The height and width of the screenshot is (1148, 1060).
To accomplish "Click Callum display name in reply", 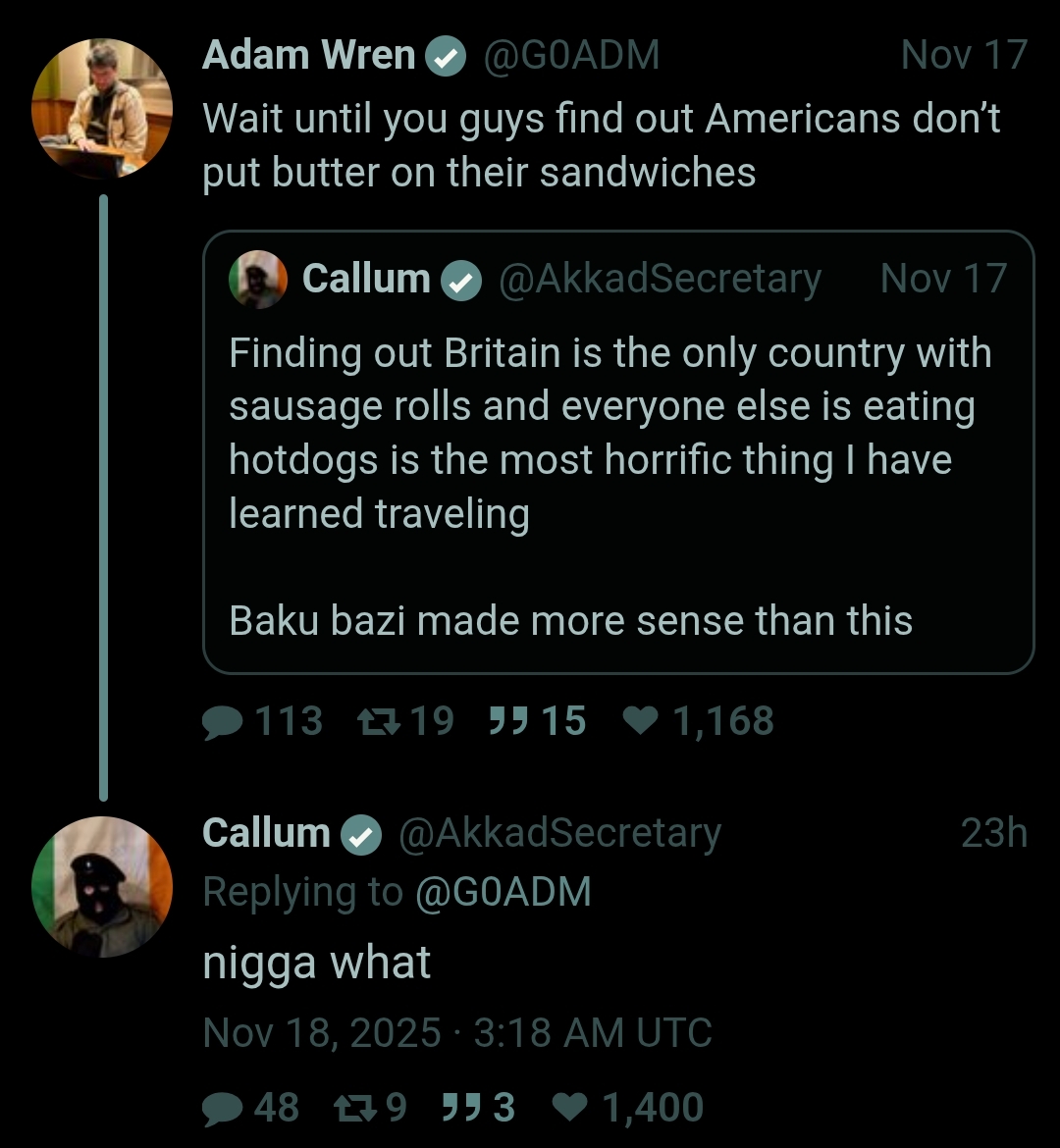I will tap(266, 833).
